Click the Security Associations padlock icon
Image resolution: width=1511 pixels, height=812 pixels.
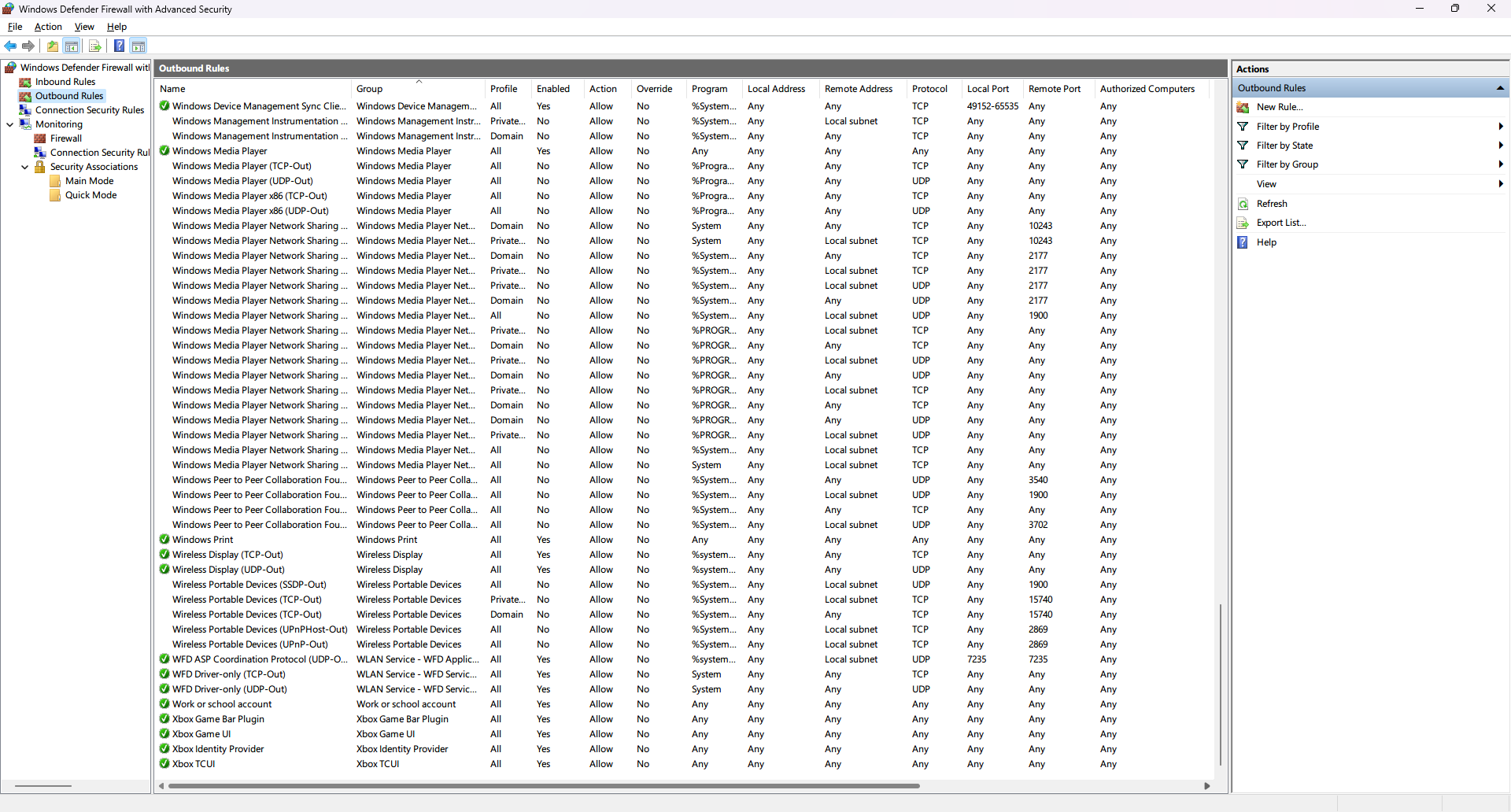tap(40, 167)
